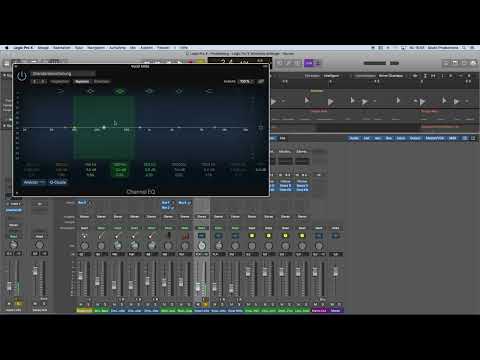
Task: Click the red track icon in the mixer
Action: (x=185, y=236)
